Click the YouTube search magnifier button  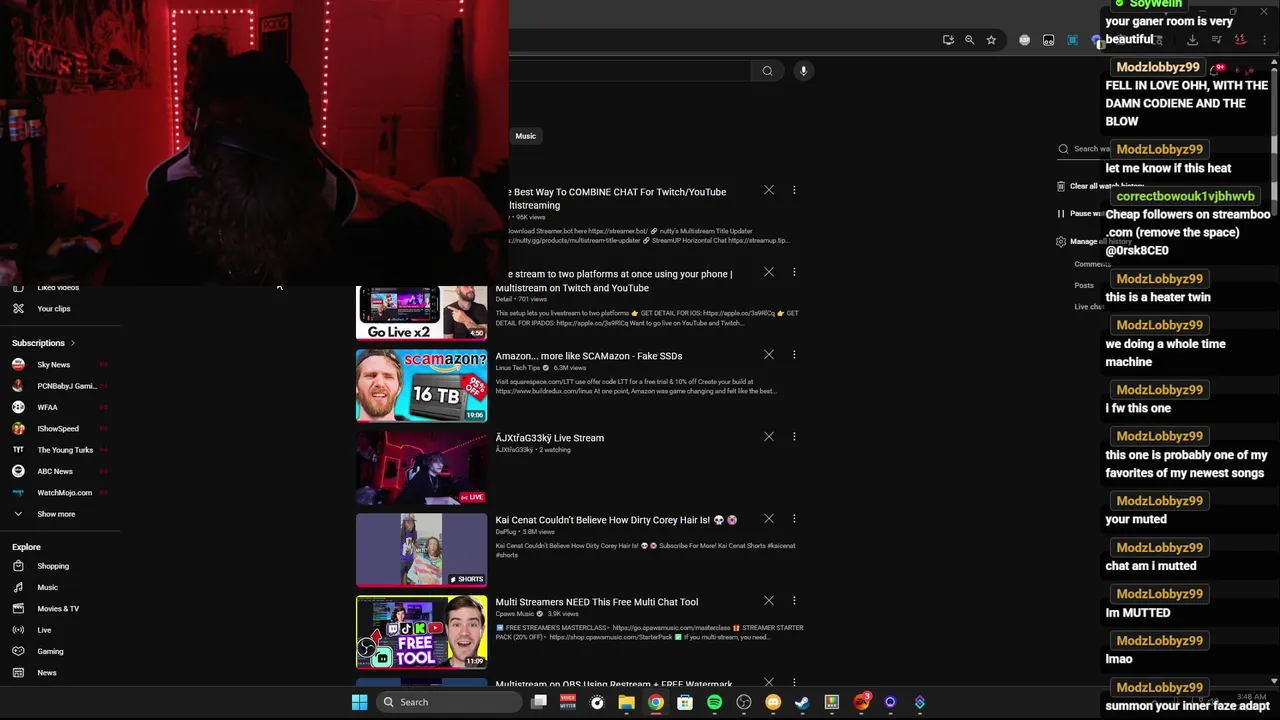click(767, 71)
